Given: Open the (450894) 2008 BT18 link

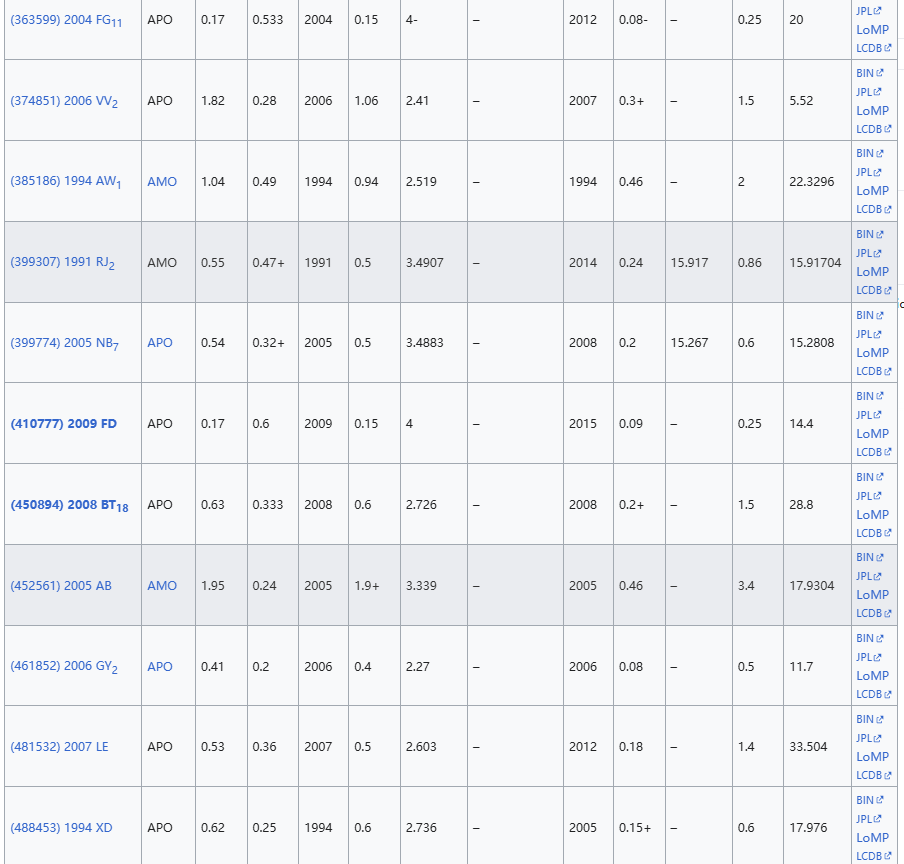Looking at the screenshot, I should 69,505.
